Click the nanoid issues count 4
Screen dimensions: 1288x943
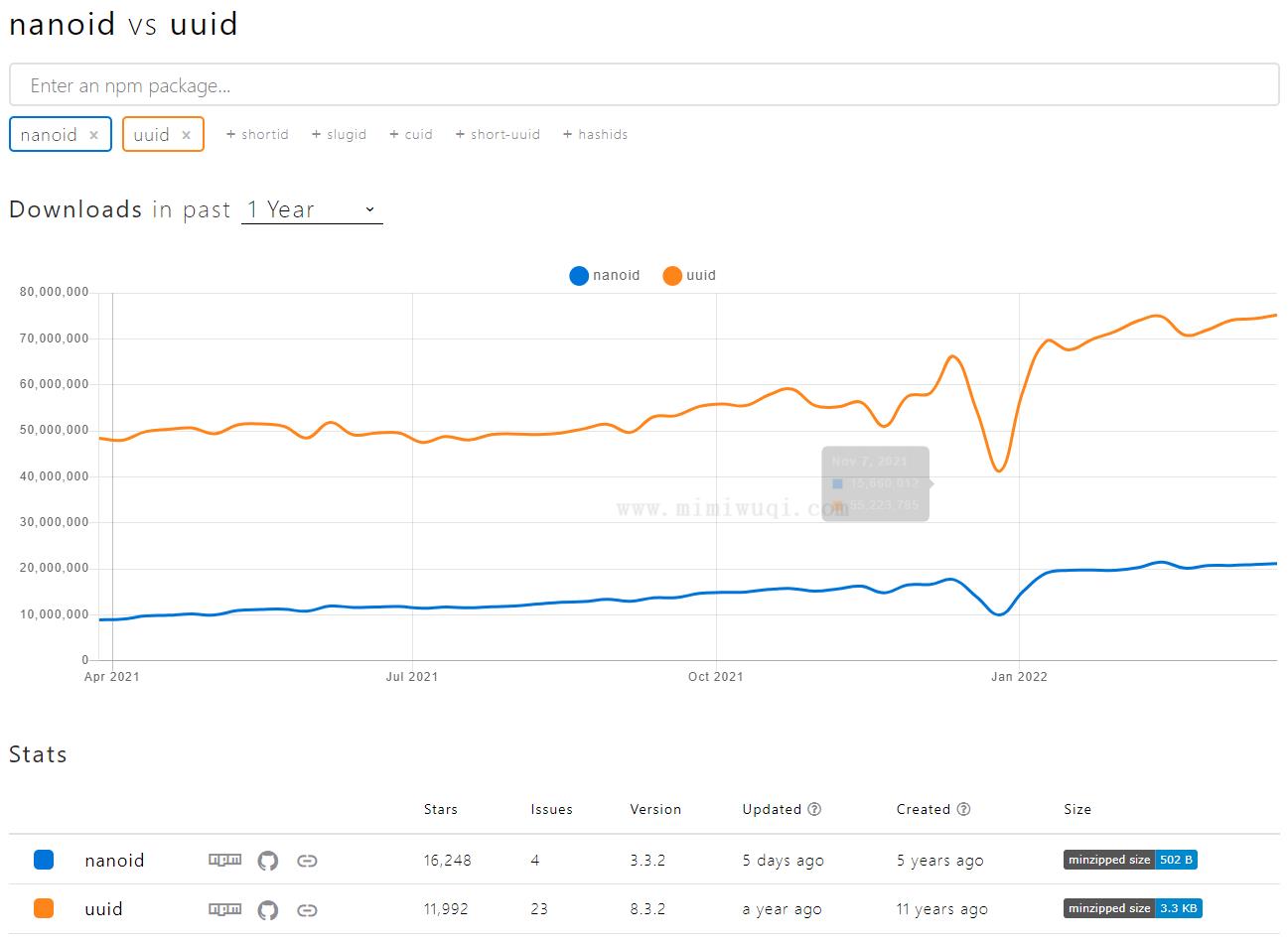point(535,861)
